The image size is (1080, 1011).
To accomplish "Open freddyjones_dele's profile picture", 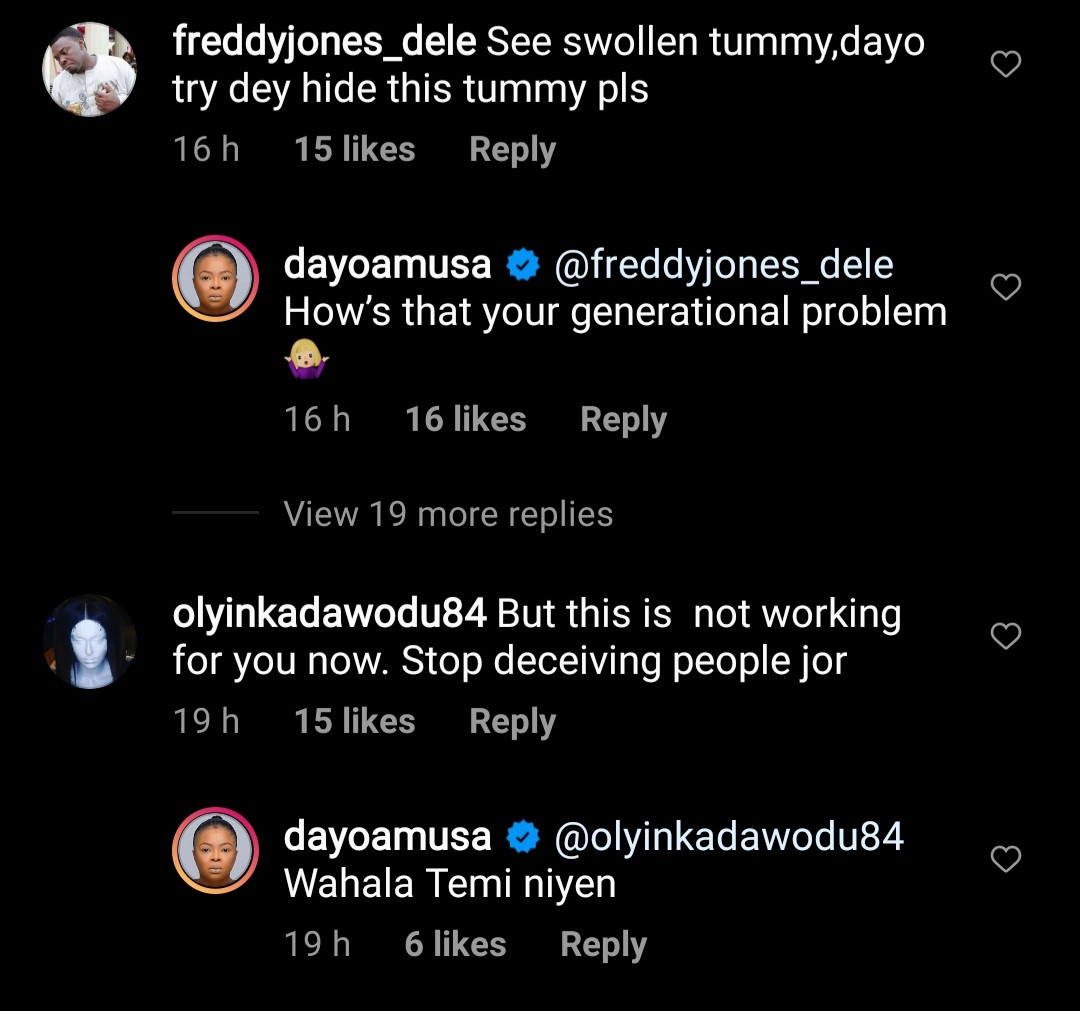I will pos(89,69).
